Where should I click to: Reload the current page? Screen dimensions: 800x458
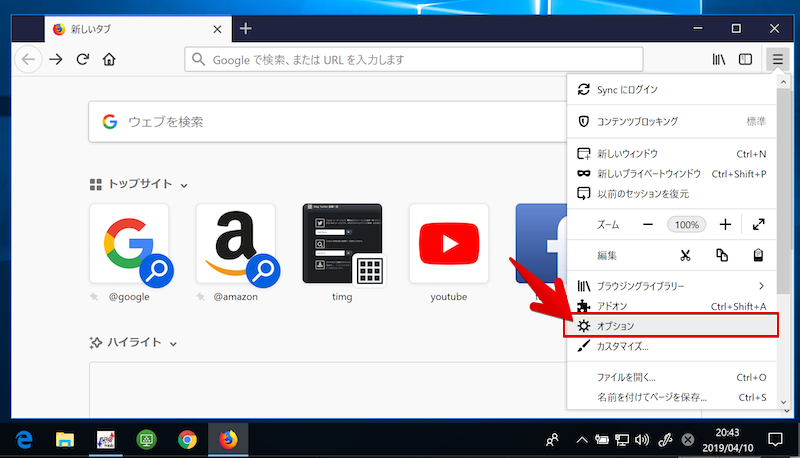pos(83,59)
